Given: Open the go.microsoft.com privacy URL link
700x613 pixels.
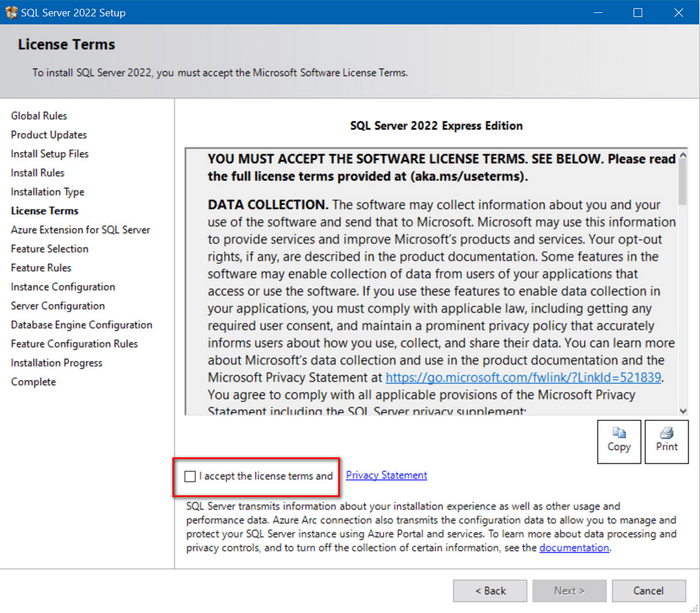Looking at the screenshot, I should point(524,378).
